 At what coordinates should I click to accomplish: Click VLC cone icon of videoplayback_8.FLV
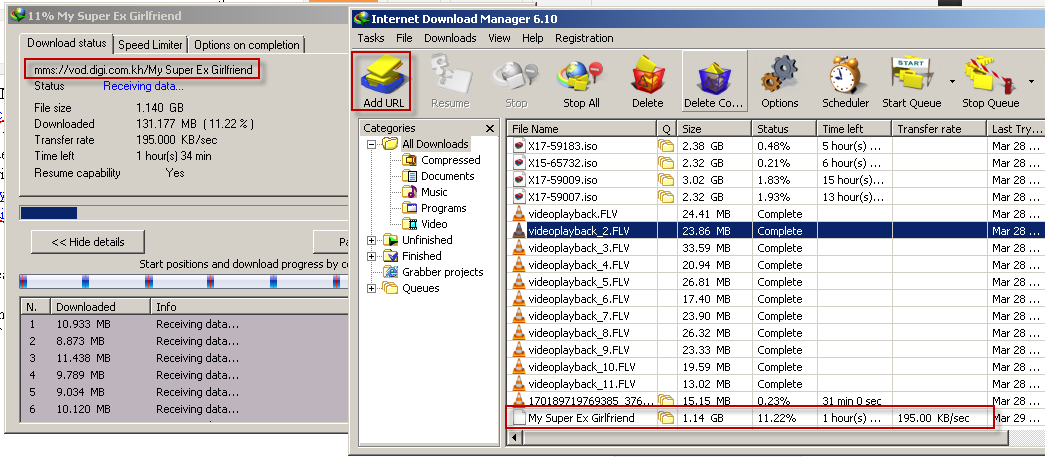click(519, 332)
